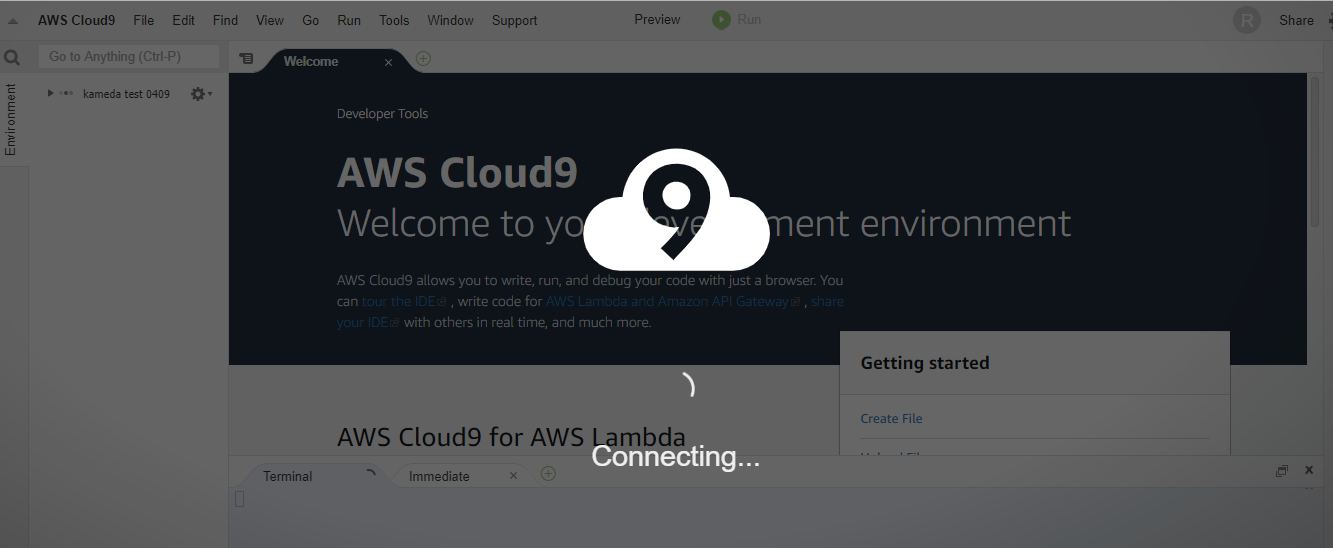The image size is (1333, 548).
Task: Click the Developer Tools text
Action: (x=382, y=114)
